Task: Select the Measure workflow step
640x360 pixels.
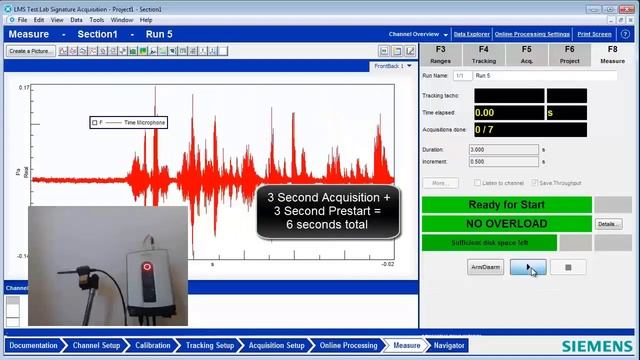Action: (x=407, y=345)
